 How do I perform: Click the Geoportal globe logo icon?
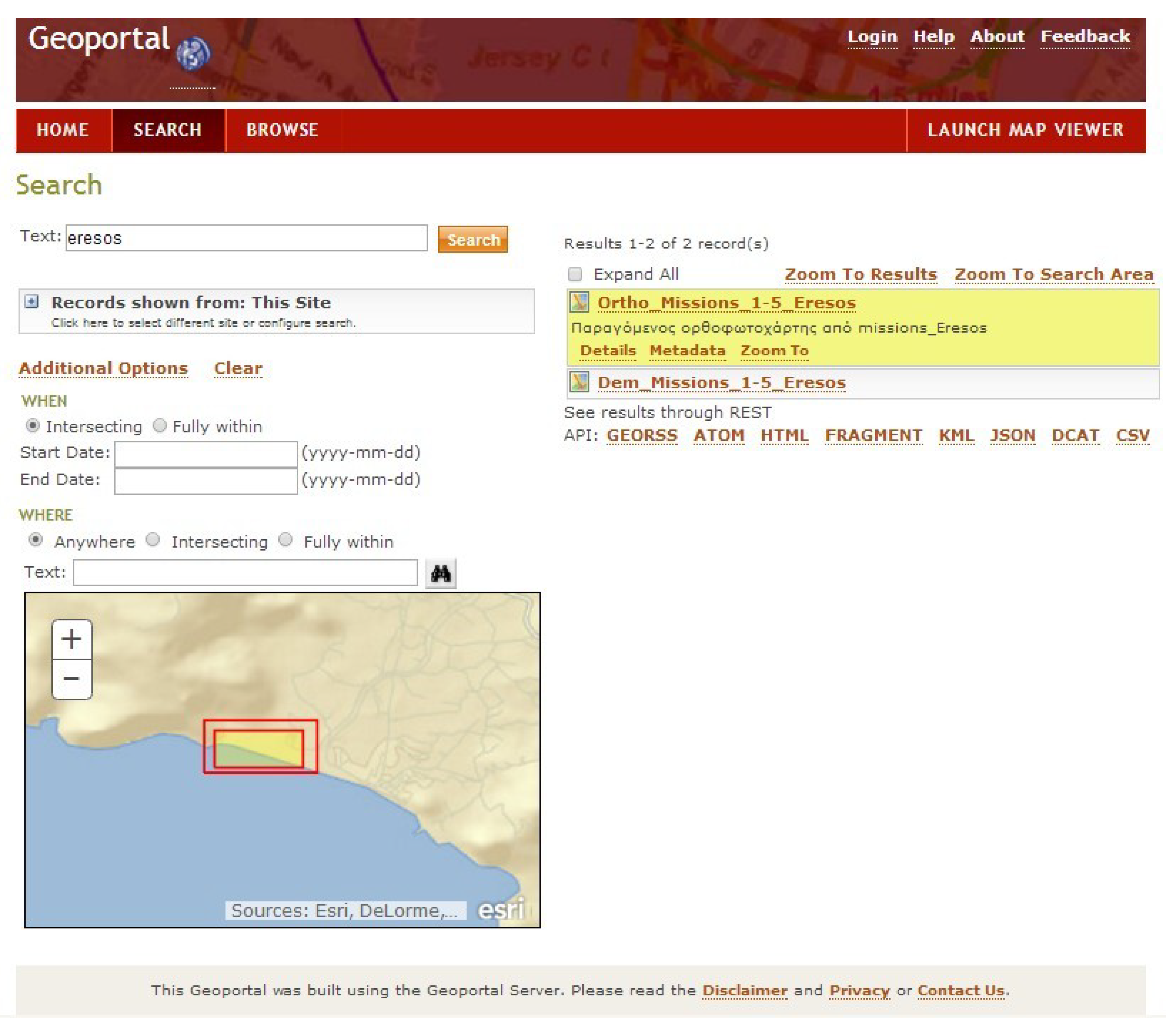click(x=193, y=53)
